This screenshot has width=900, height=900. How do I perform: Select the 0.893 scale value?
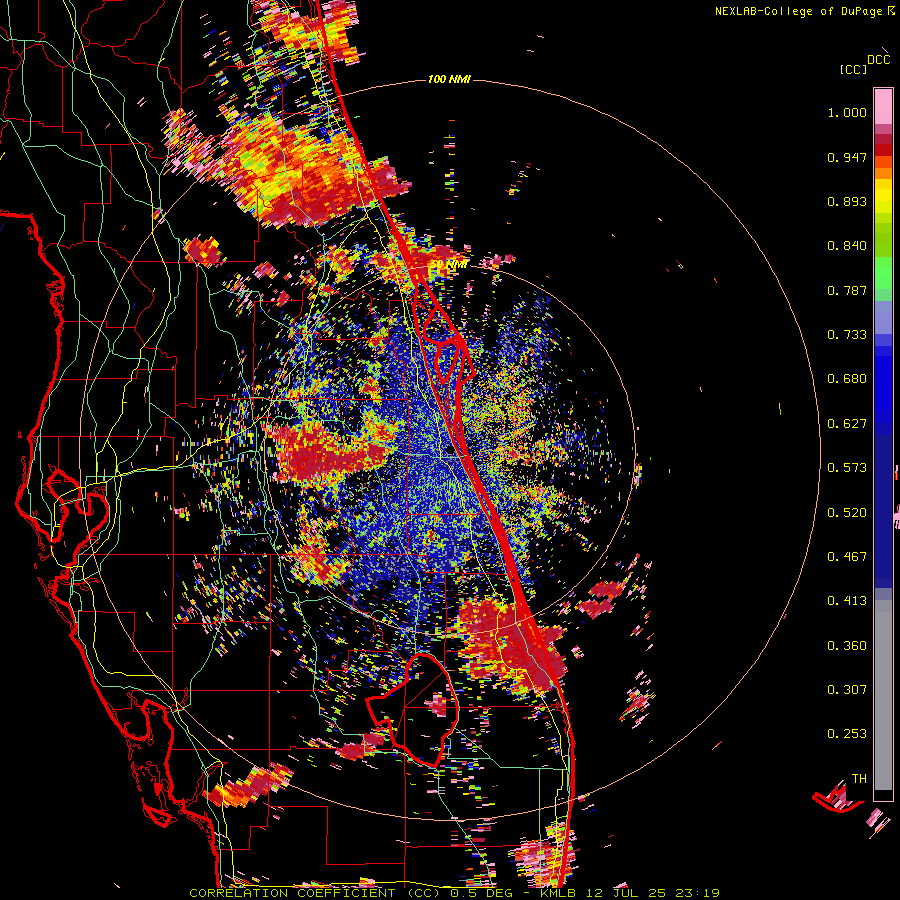click(847, 201)
